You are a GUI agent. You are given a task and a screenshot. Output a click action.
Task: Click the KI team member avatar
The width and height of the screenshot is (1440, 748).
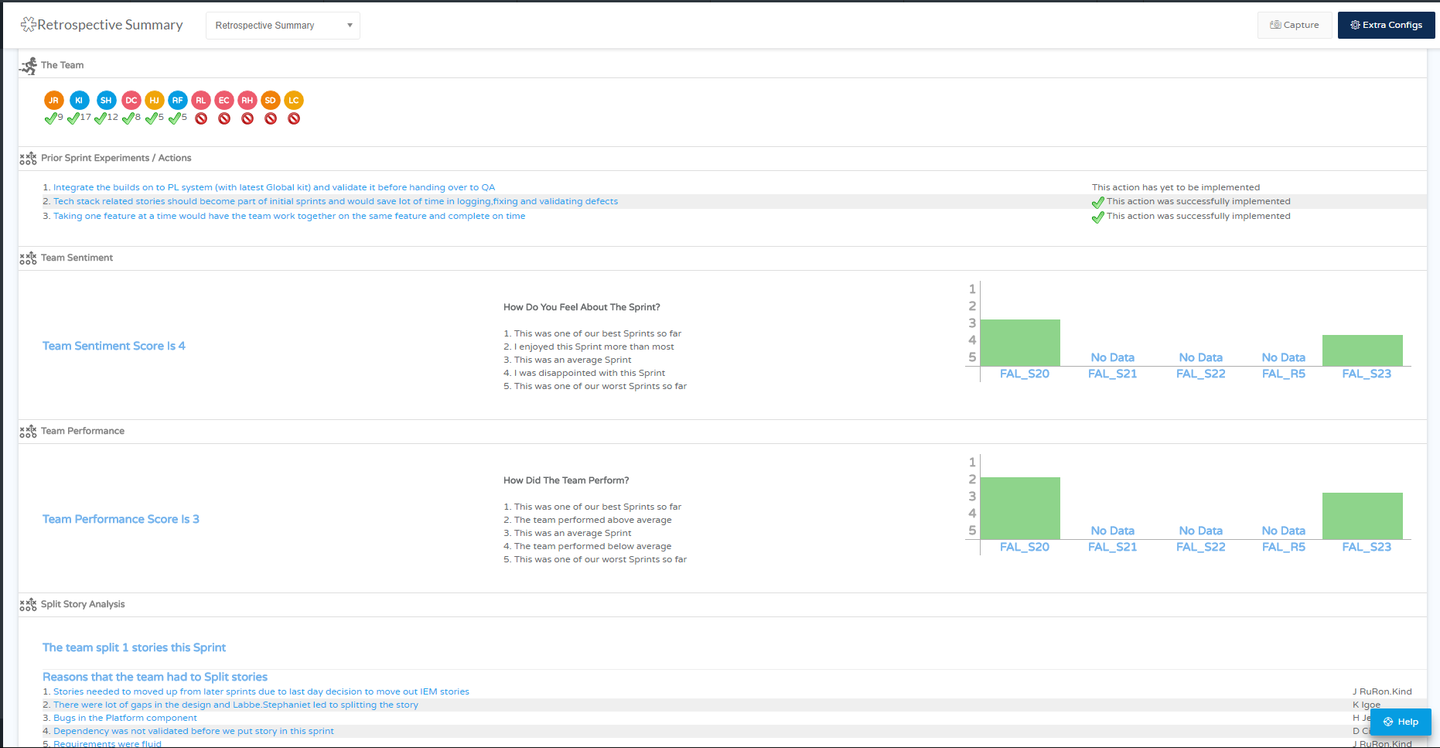[79, 100]
